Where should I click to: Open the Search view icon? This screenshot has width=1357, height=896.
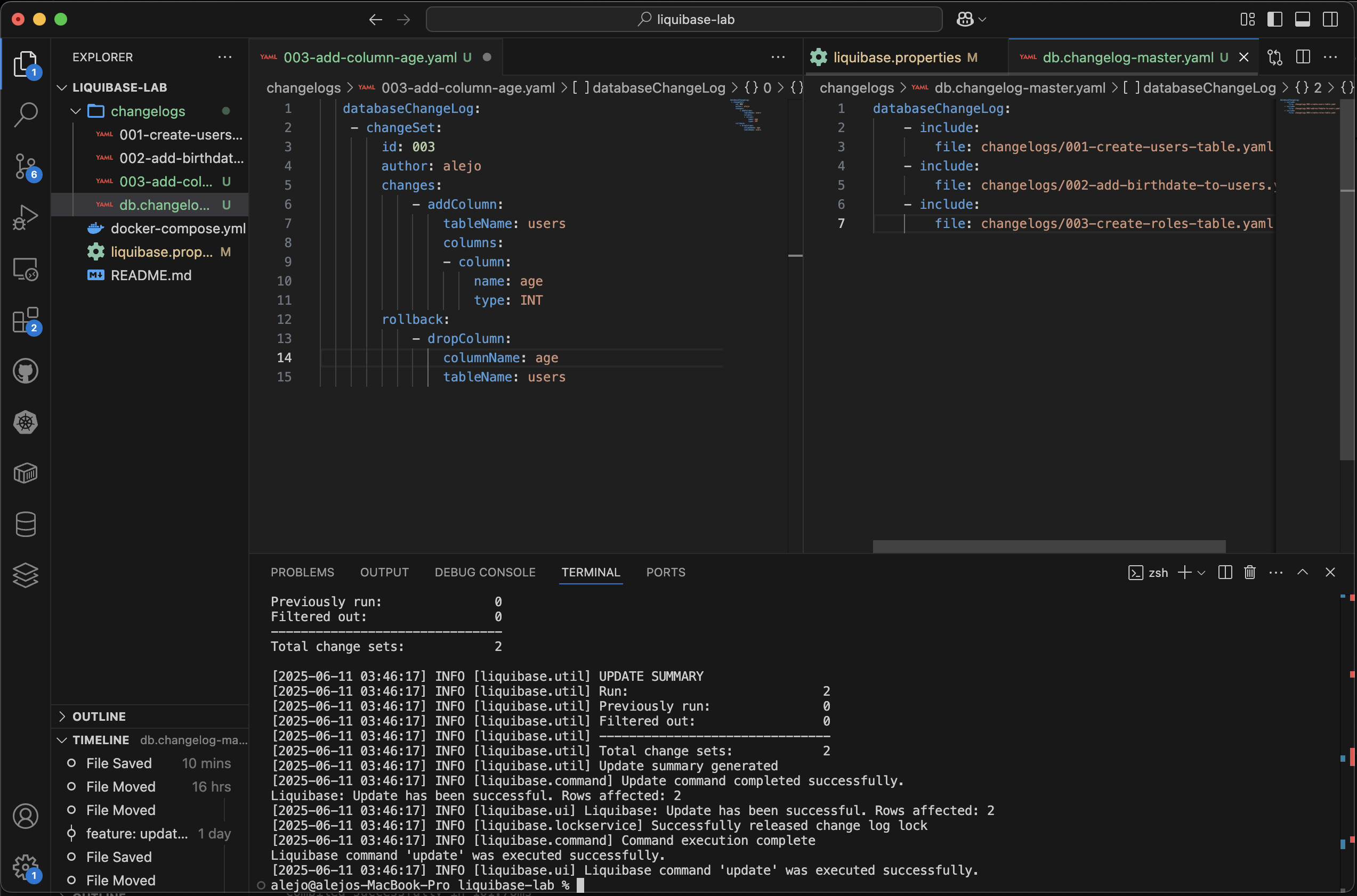[x=26, y=115]
